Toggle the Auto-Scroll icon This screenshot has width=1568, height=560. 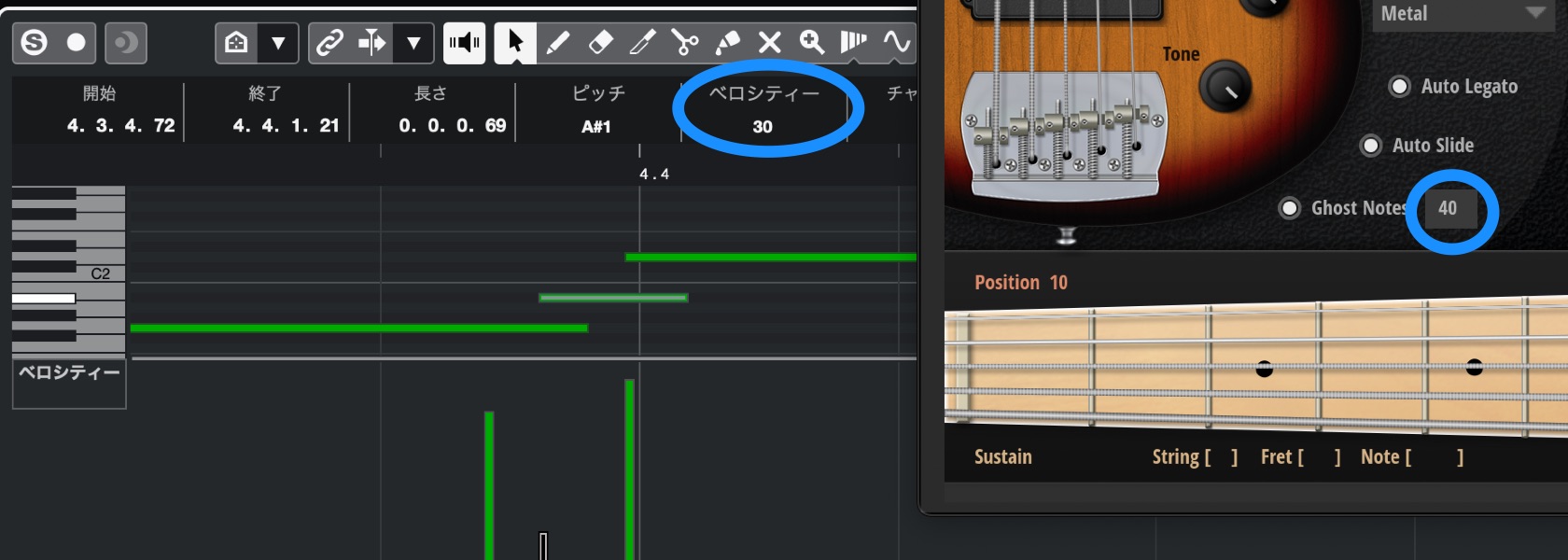pos(371,43)
